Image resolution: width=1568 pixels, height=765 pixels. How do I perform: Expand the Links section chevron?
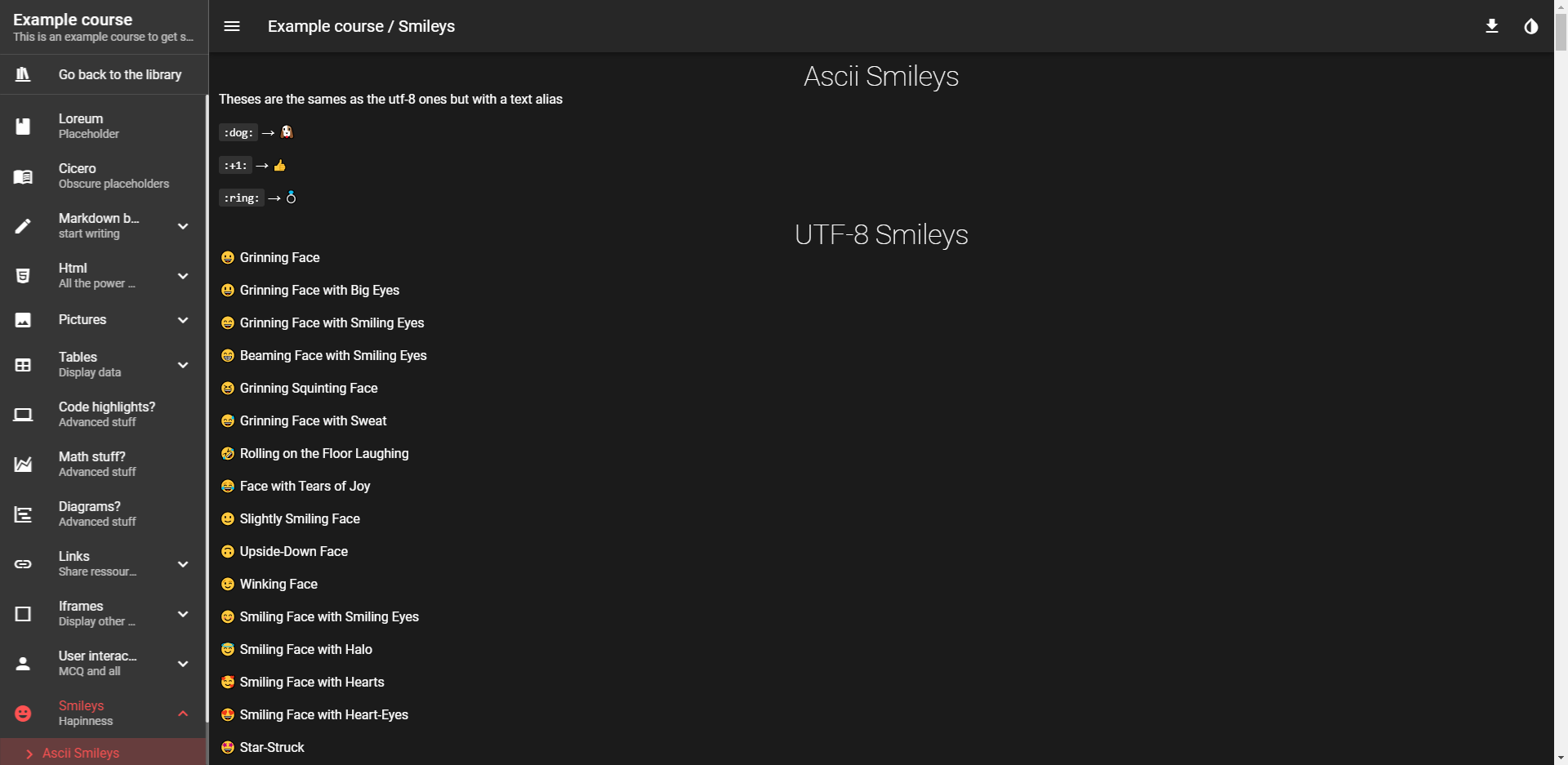183,564
